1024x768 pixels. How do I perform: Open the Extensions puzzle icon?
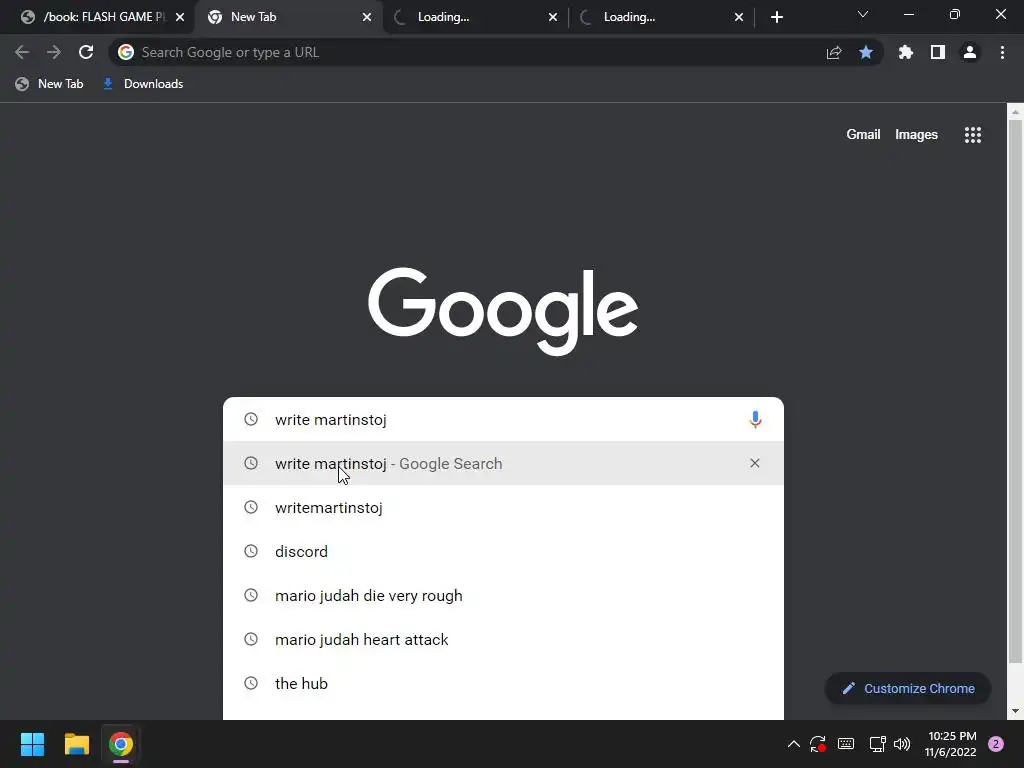pyautogui.click(x=905, y=52)
